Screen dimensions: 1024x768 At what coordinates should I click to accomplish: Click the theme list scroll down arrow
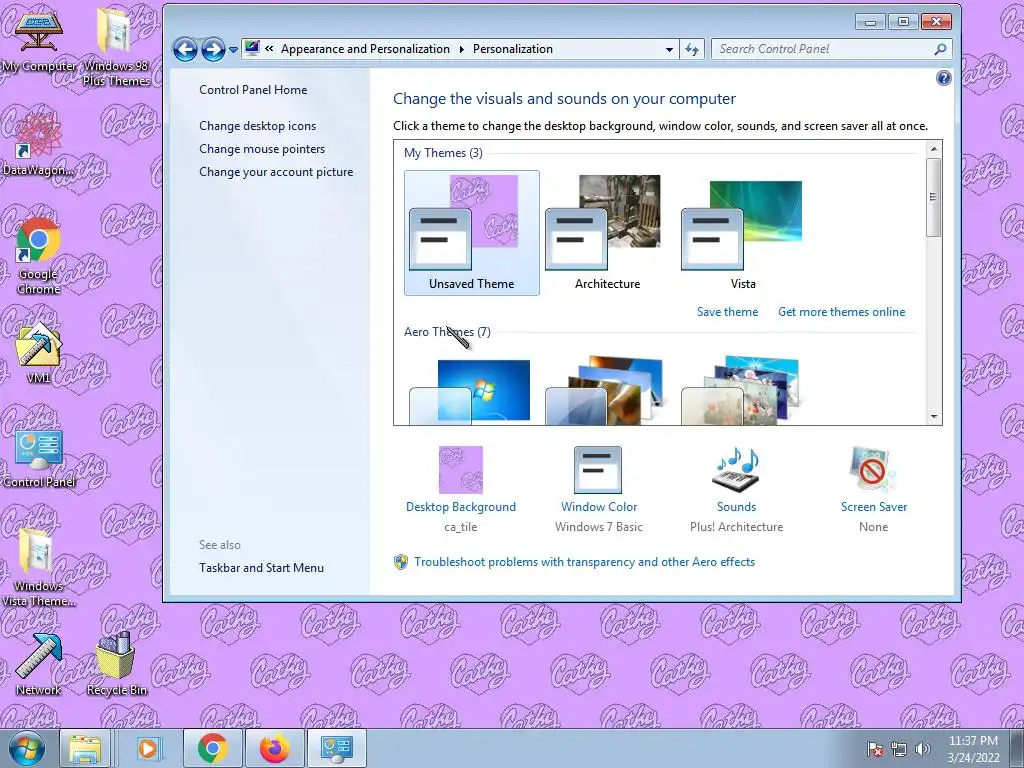coord(934,416)
